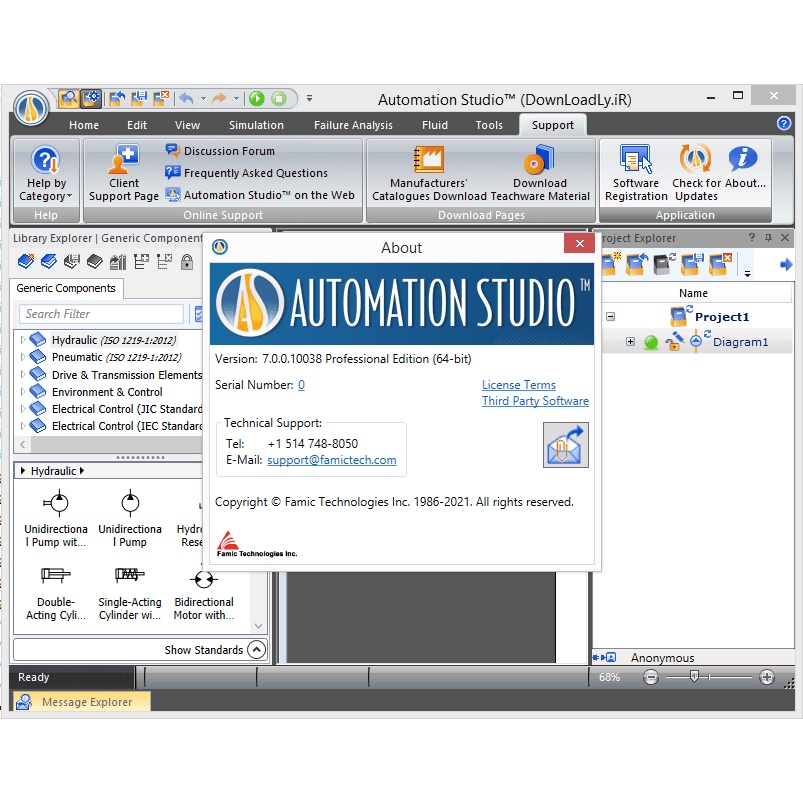Start simulation with the green play button

(x=257, y=98)
